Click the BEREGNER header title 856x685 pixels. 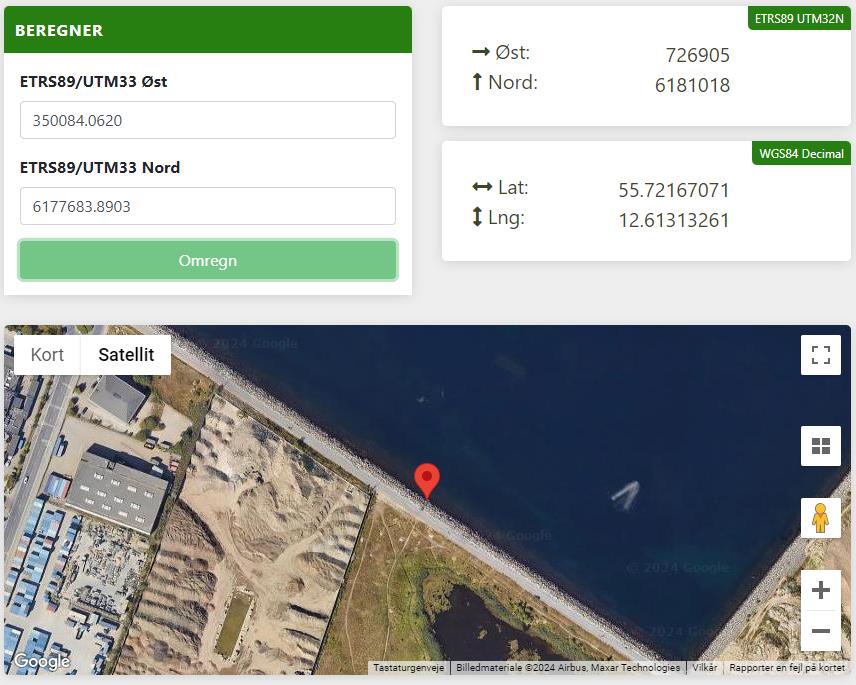(59, 31)
